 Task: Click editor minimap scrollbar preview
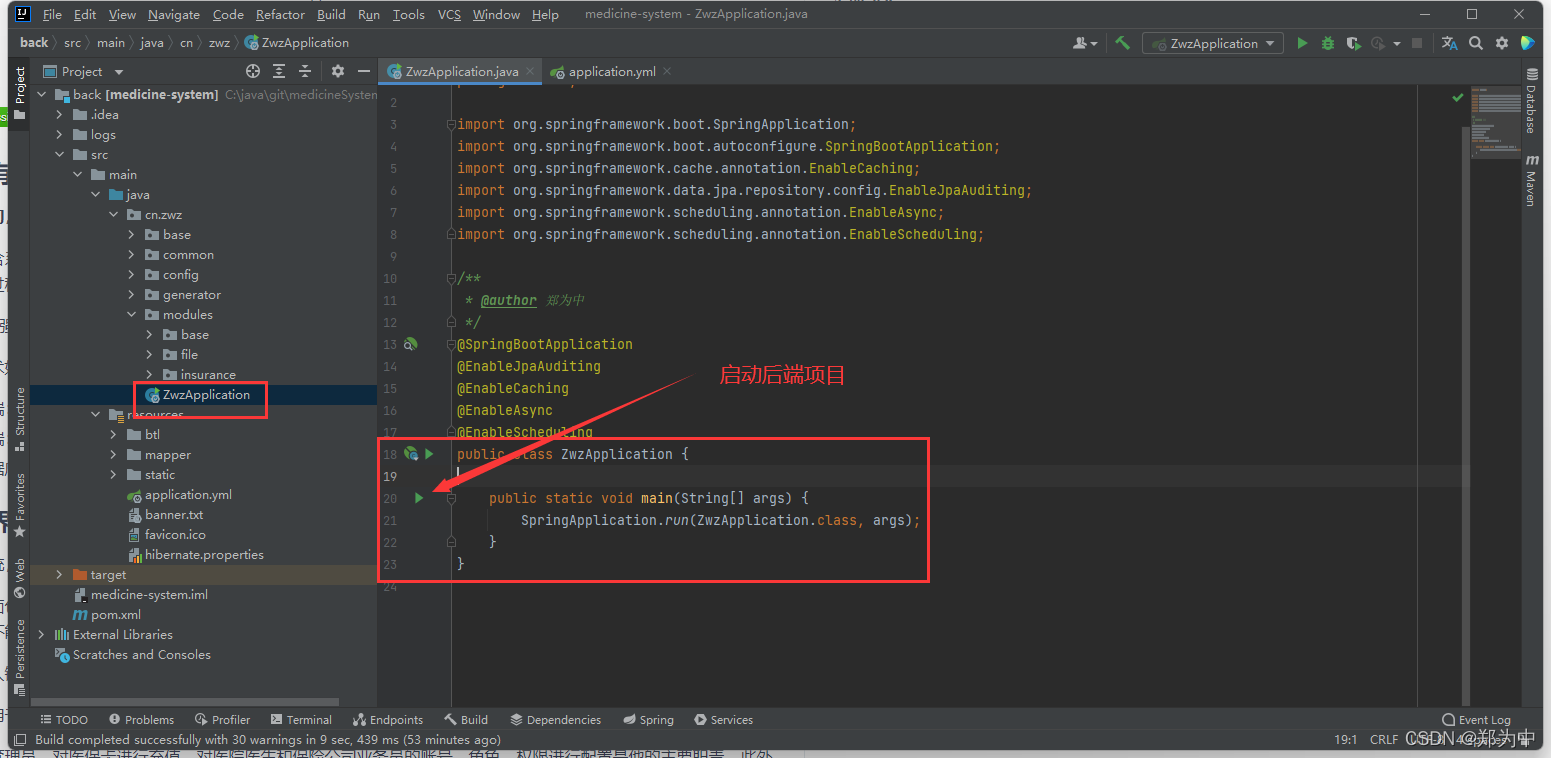1496,123
